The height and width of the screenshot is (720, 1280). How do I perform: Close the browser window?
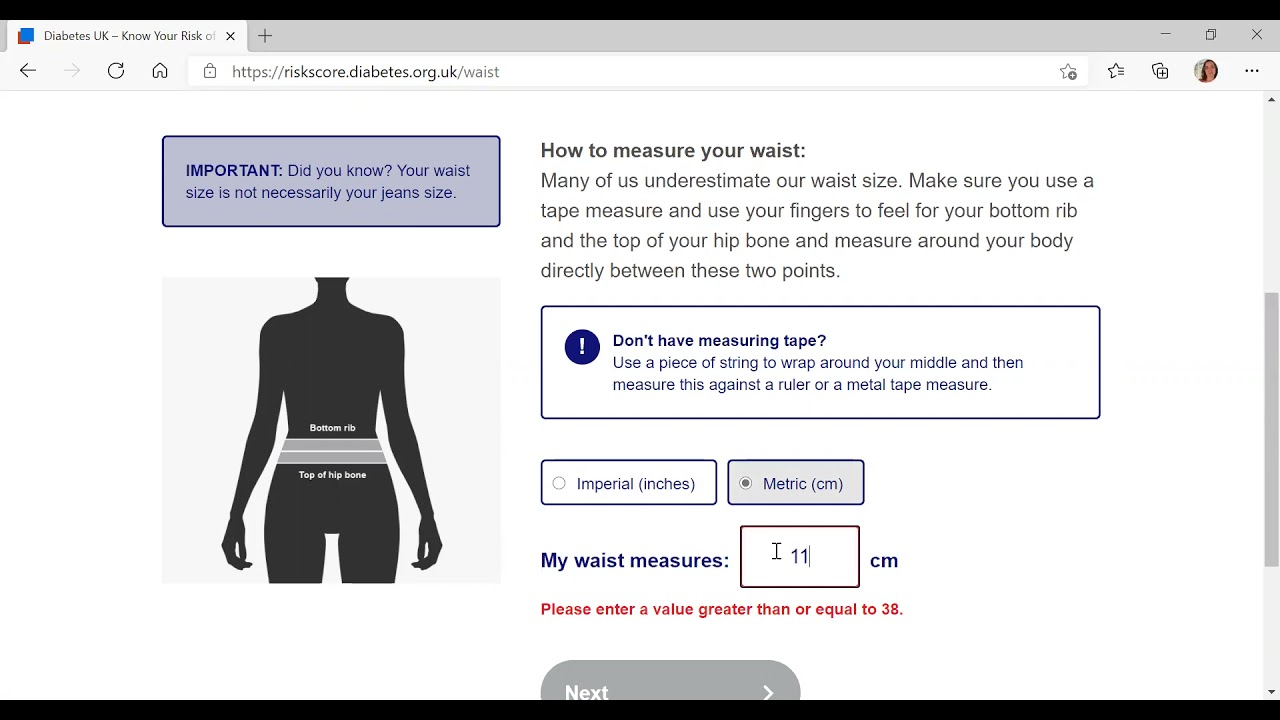[x=1257, y=35]
